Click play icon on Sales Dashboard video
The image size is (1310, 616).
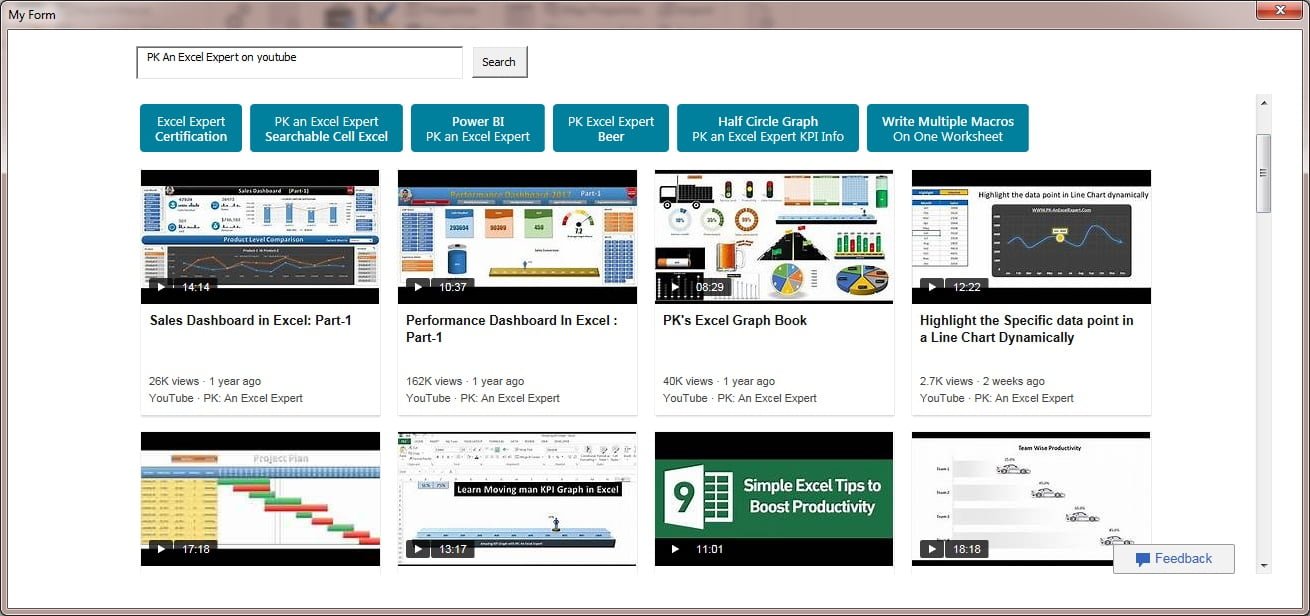pos(161,287)
